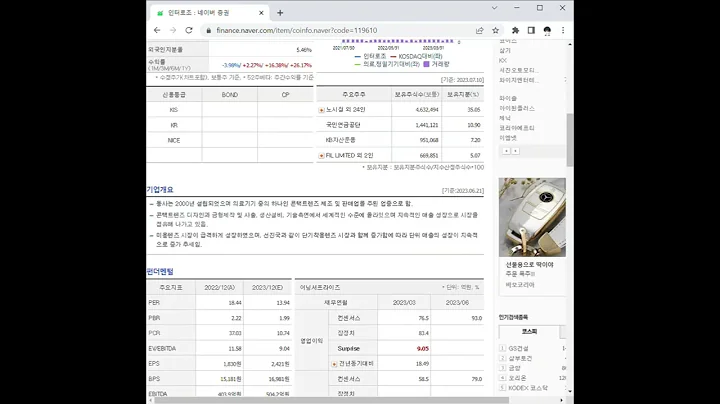Click the scroll-down arrow of the vertical scrollbar
720x404 pixels.
(x=570, y=391)
